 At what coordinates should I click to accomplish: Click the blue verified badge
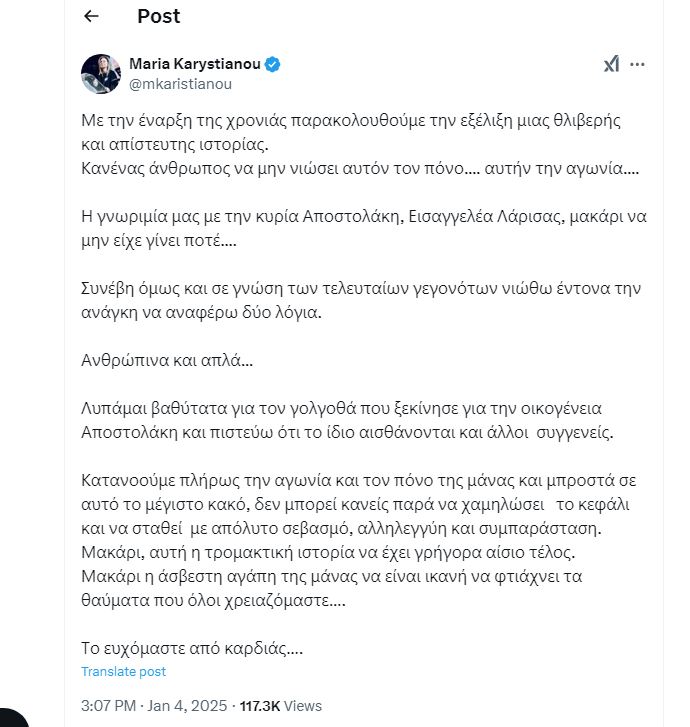(x=273, y=64)
